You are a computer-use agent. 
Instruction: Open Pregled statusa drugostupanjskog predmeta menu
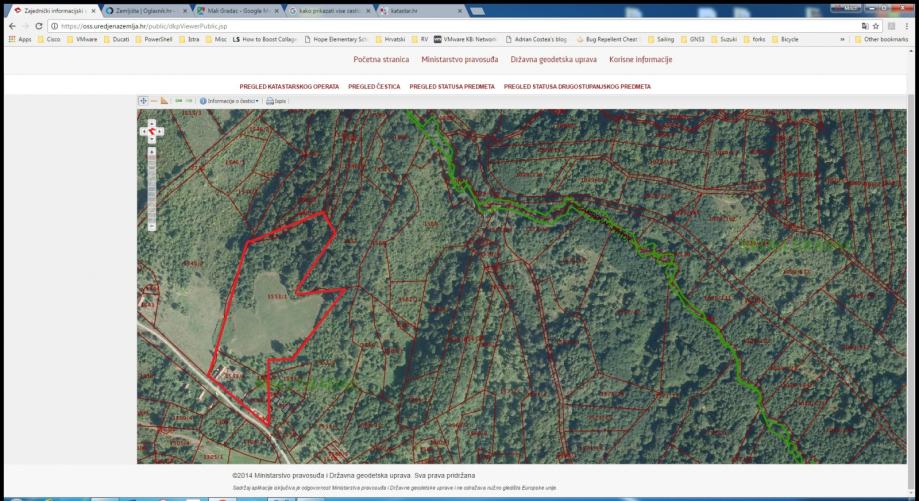coord(577,86)
